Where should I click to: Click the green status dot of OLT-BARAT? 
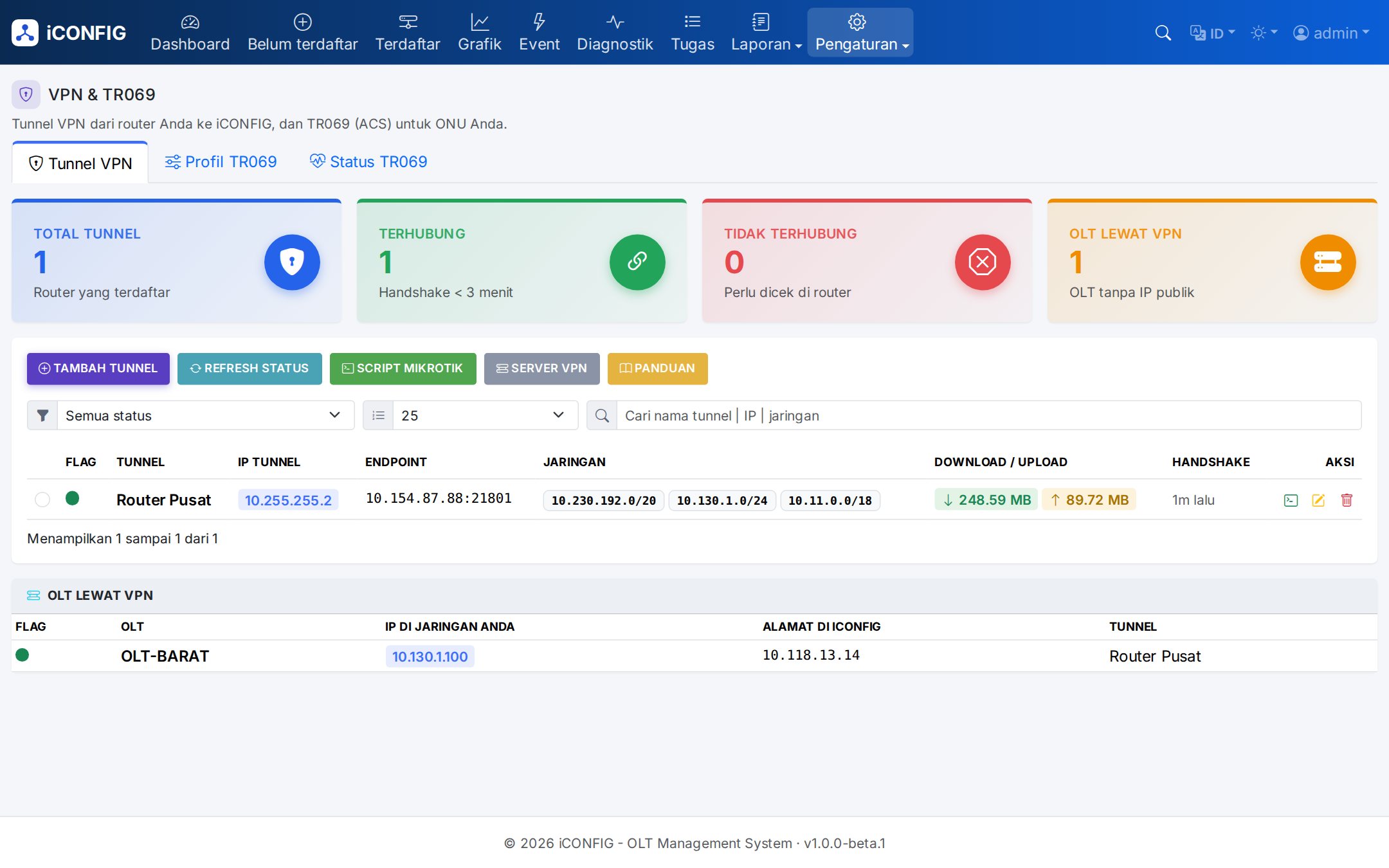pyautogui.click(x=23, y=655)
